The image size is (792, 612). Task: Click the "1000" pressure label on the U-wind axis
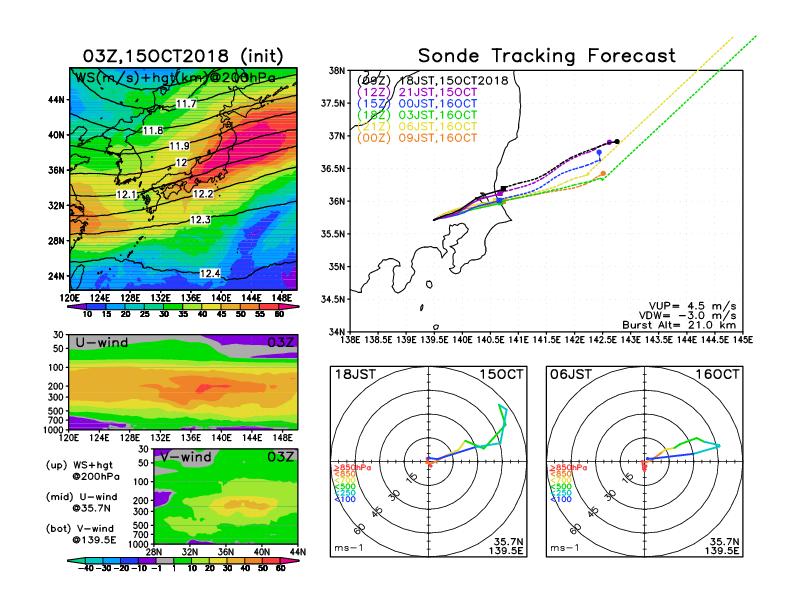(54, 430)
